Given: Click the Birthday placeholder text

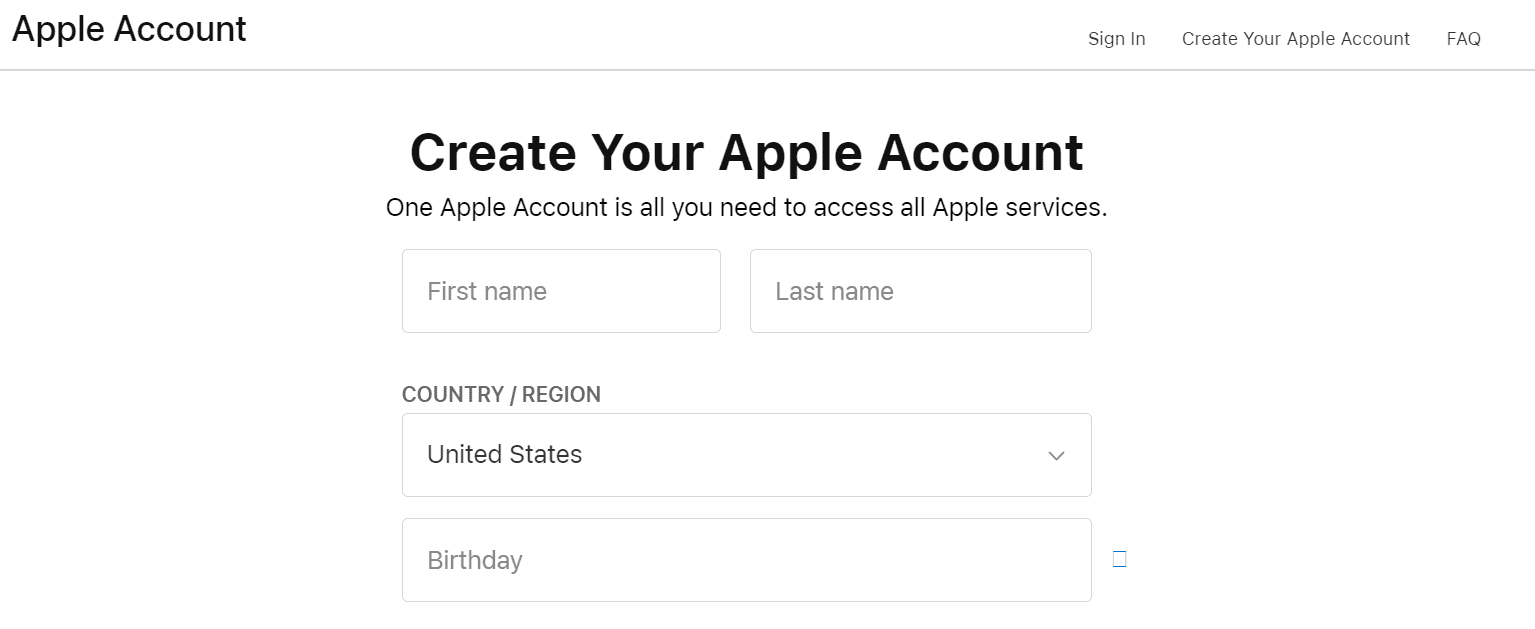Looking at the screenshot, I should [x=475, y=560].
